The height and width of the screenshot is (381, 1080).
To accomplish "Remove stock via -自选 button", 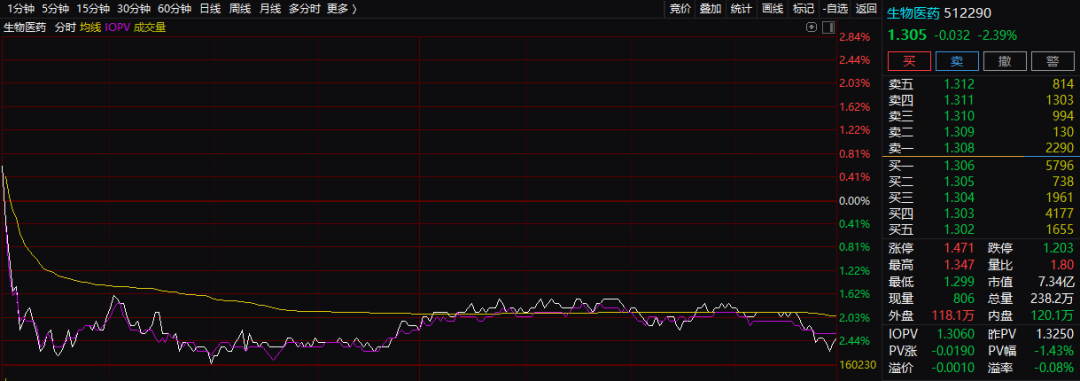I will click(x=835, y=9).
